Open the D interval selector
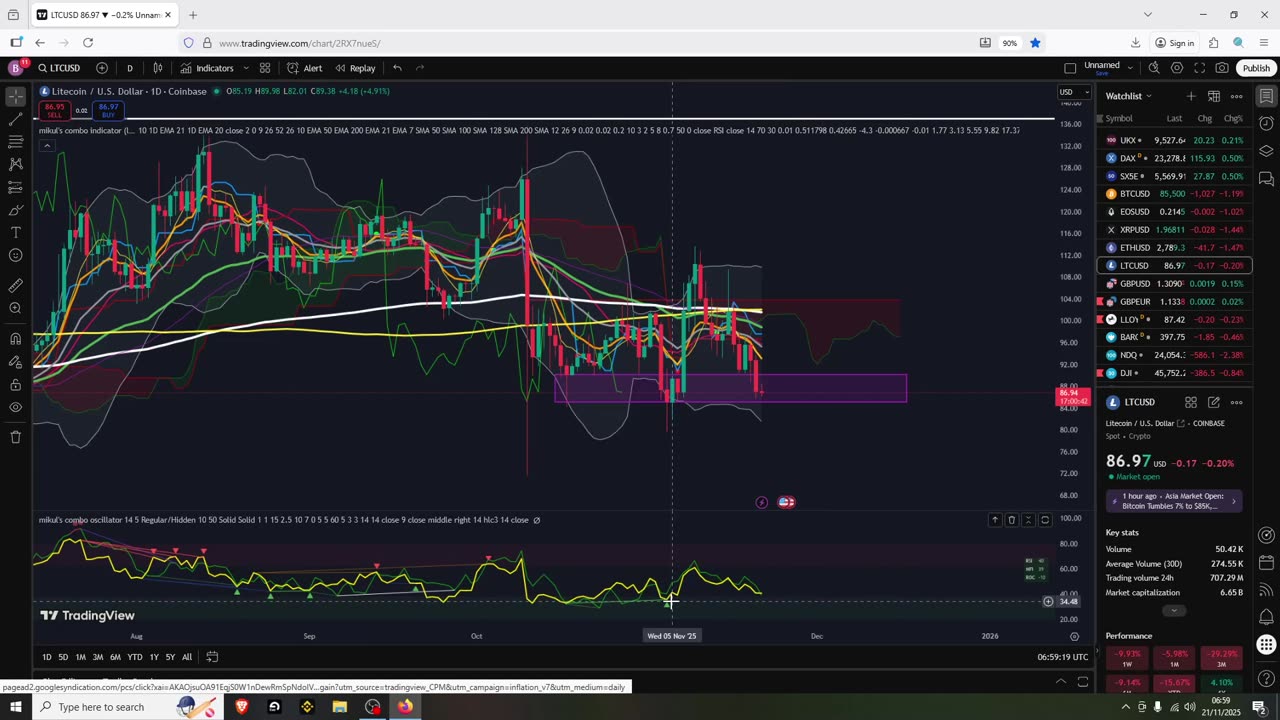Screen dimensions: 1280x720 tap(129, 68)
